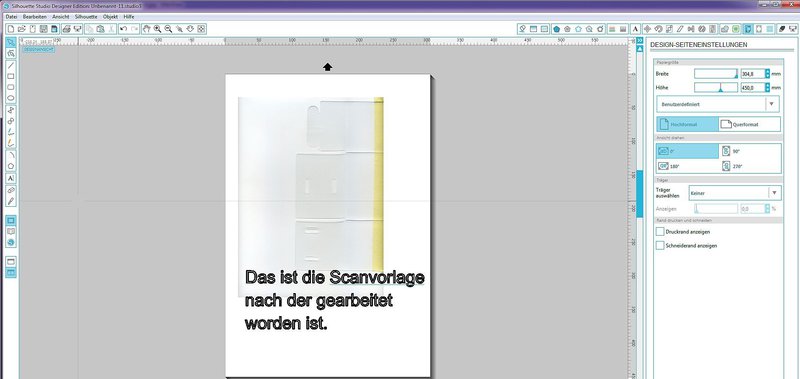Click the Breite value field 304,8
Viewport: 800px width, 379px height.
(x=753, y=73)
